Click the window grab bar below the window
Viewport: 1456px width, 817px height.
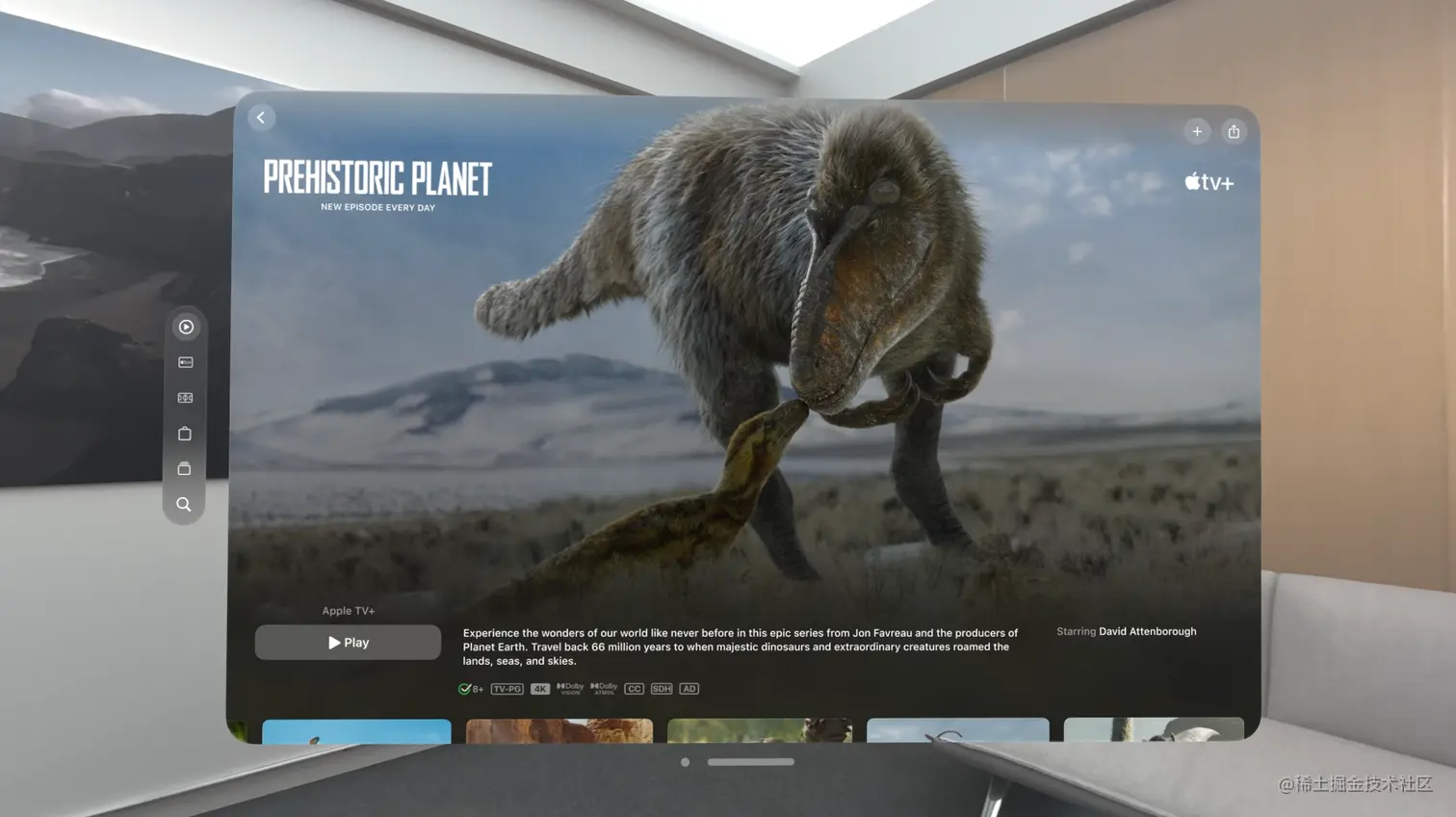click(x=751, y=762)
